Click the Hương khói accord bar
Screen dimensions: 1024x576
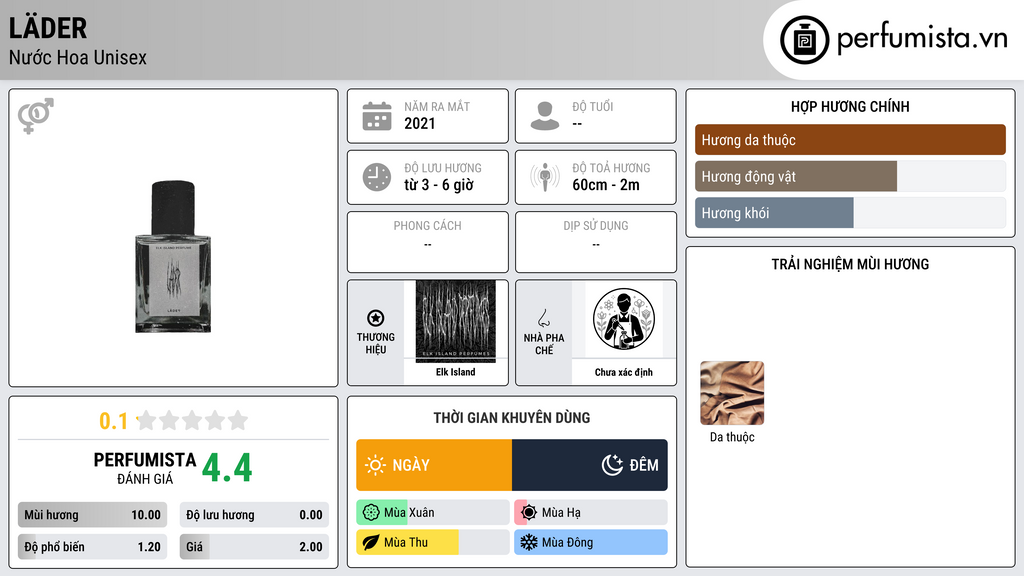[x=850, y=213]
